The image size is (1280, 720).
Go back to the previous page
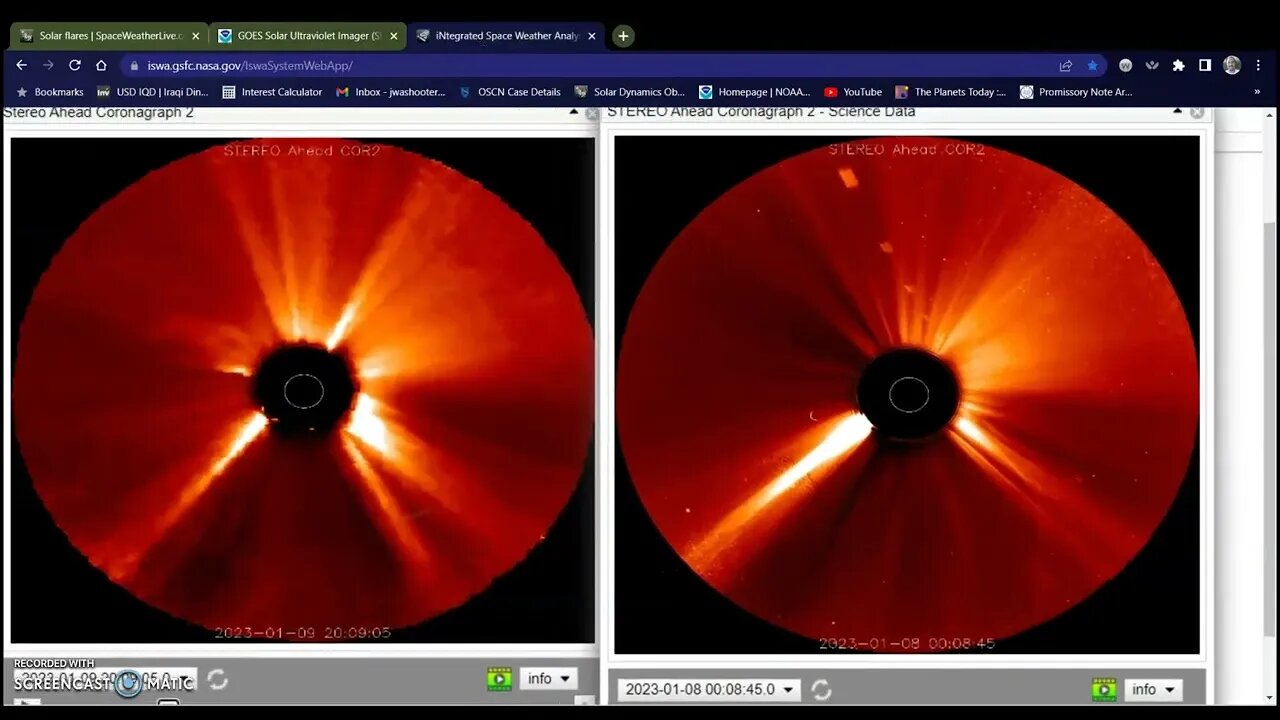pyautogui.click(x=21, y=65)
